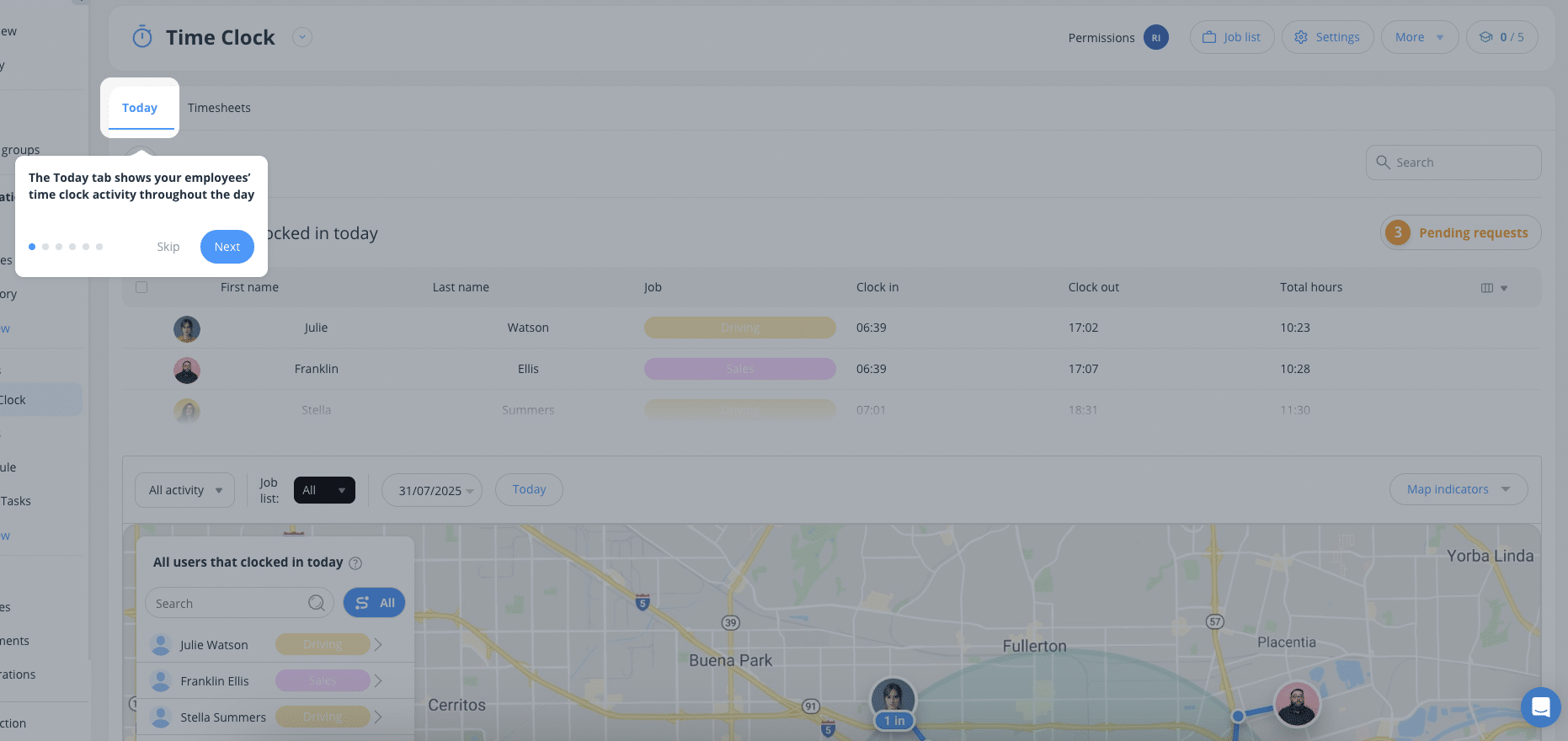Click the Job column header
The image size is (1568, 741).
tap(653, 287)
